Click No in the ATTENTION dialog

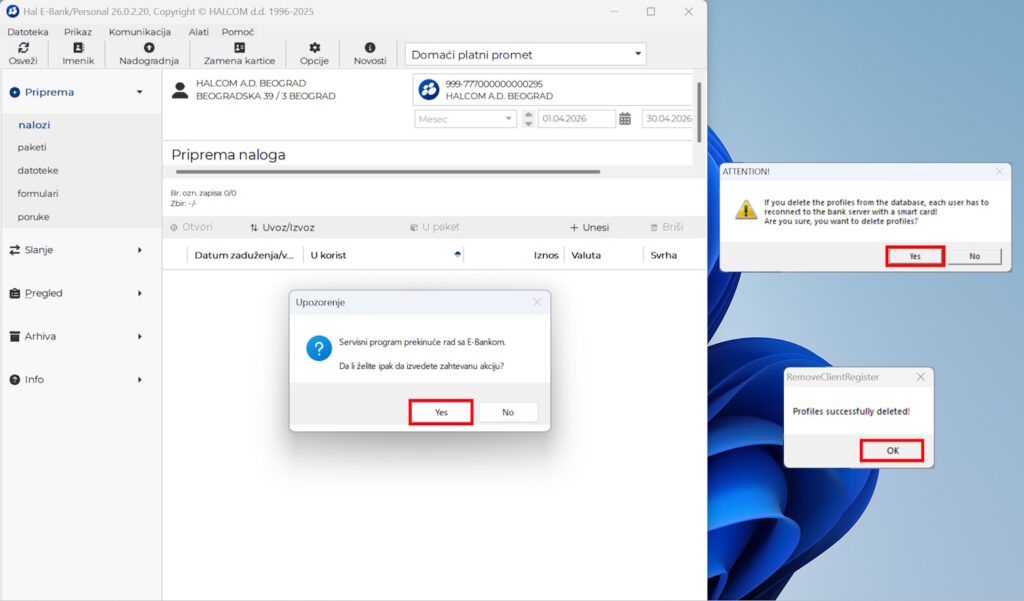pyautogui.click(x=974, y=256)
